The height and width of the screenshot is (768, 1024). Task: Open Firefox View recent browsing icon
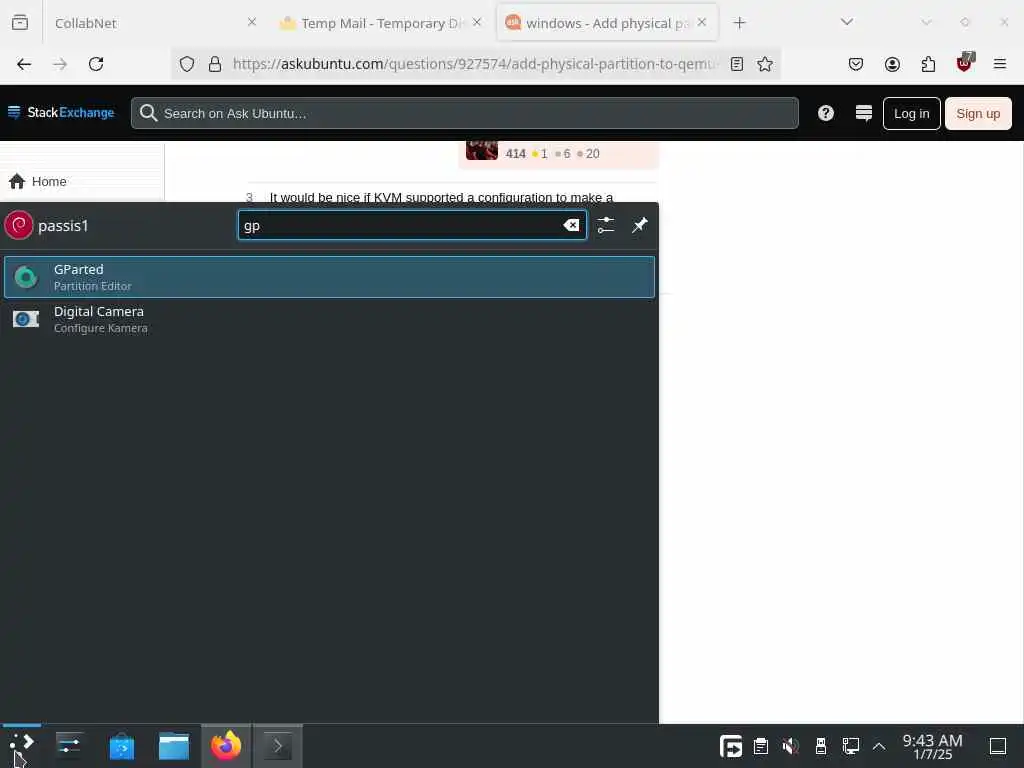20,23
